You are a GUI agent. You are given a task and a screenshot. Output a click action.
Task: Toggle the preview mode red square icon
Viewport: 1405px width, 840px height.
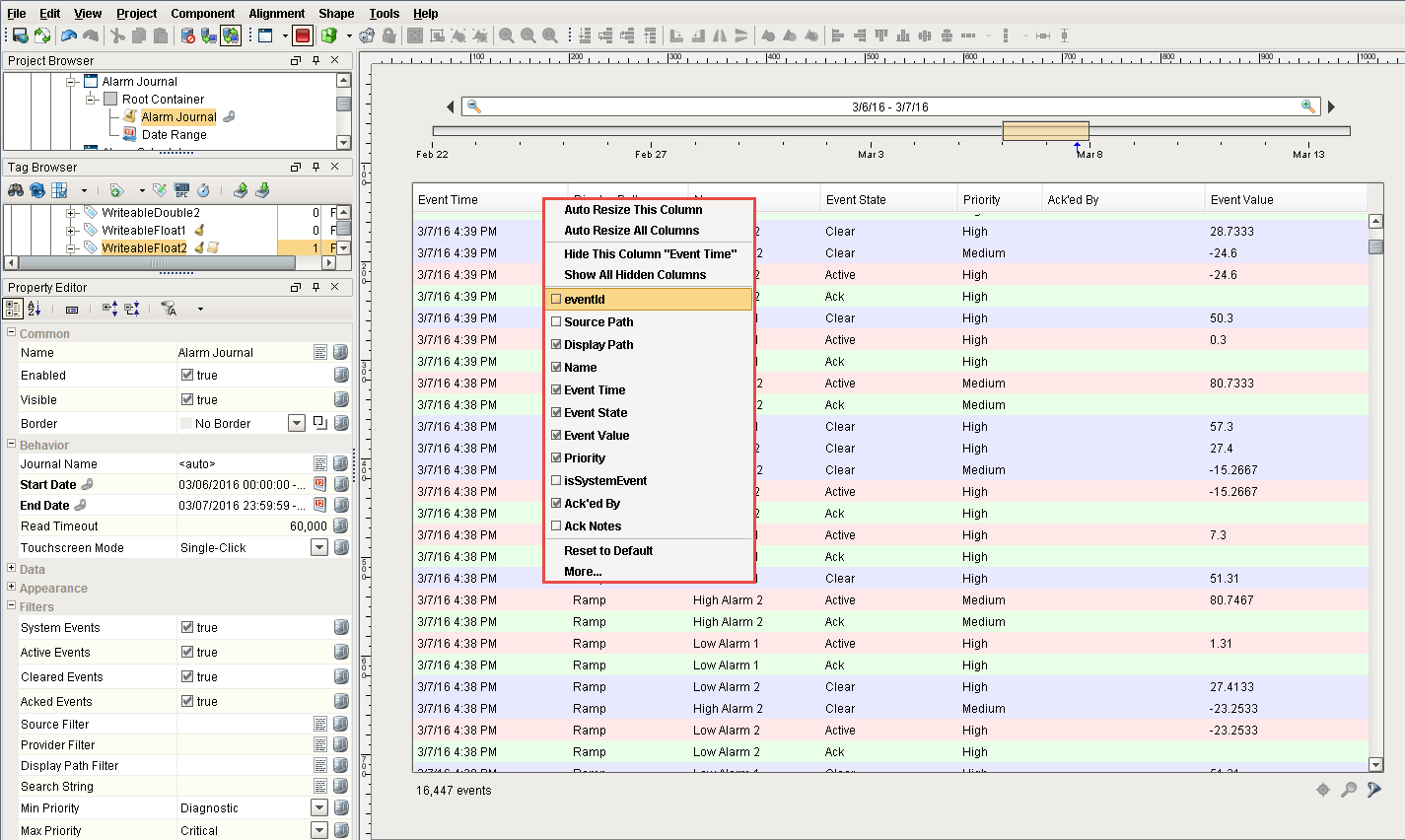[302, 36]
